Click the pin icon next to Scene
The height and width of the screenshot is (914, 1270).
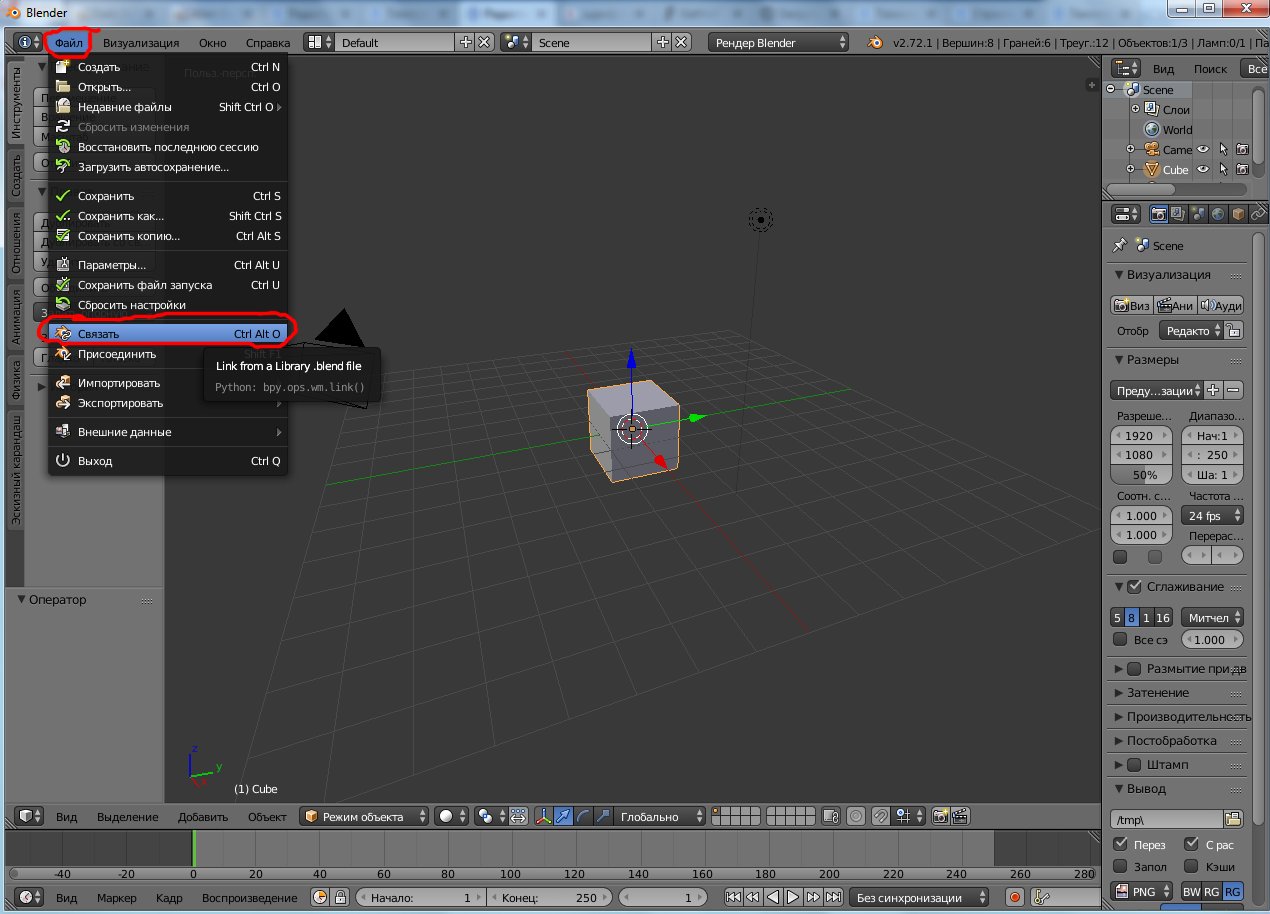pyautogui.click(x=1120, y=245)
